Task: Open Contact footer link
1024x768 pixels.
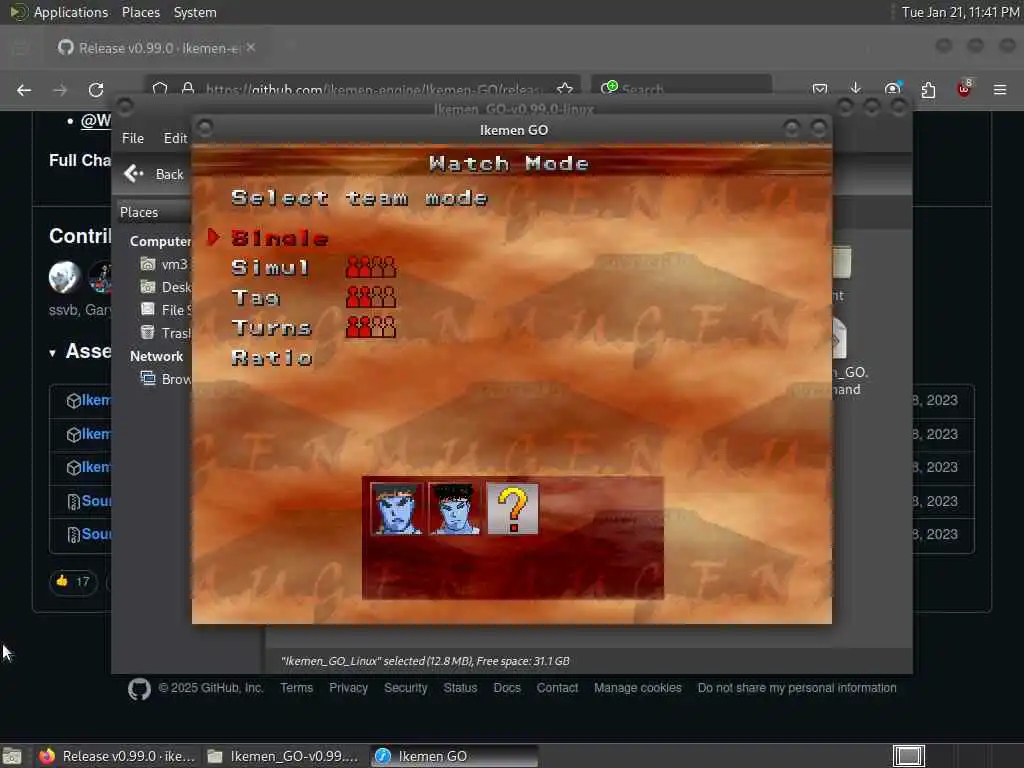Action: pyautogui.click(x=557, y=688)
